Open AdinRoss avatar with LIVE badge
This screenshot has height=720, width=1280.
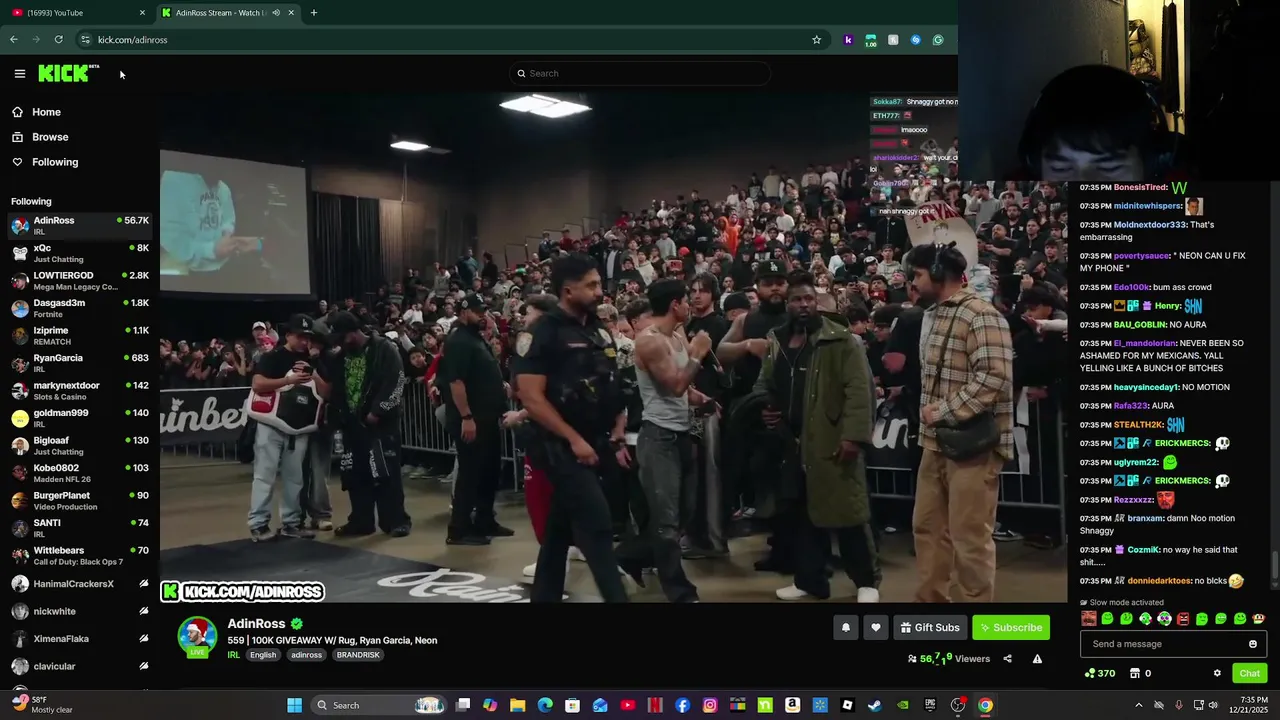197,637
